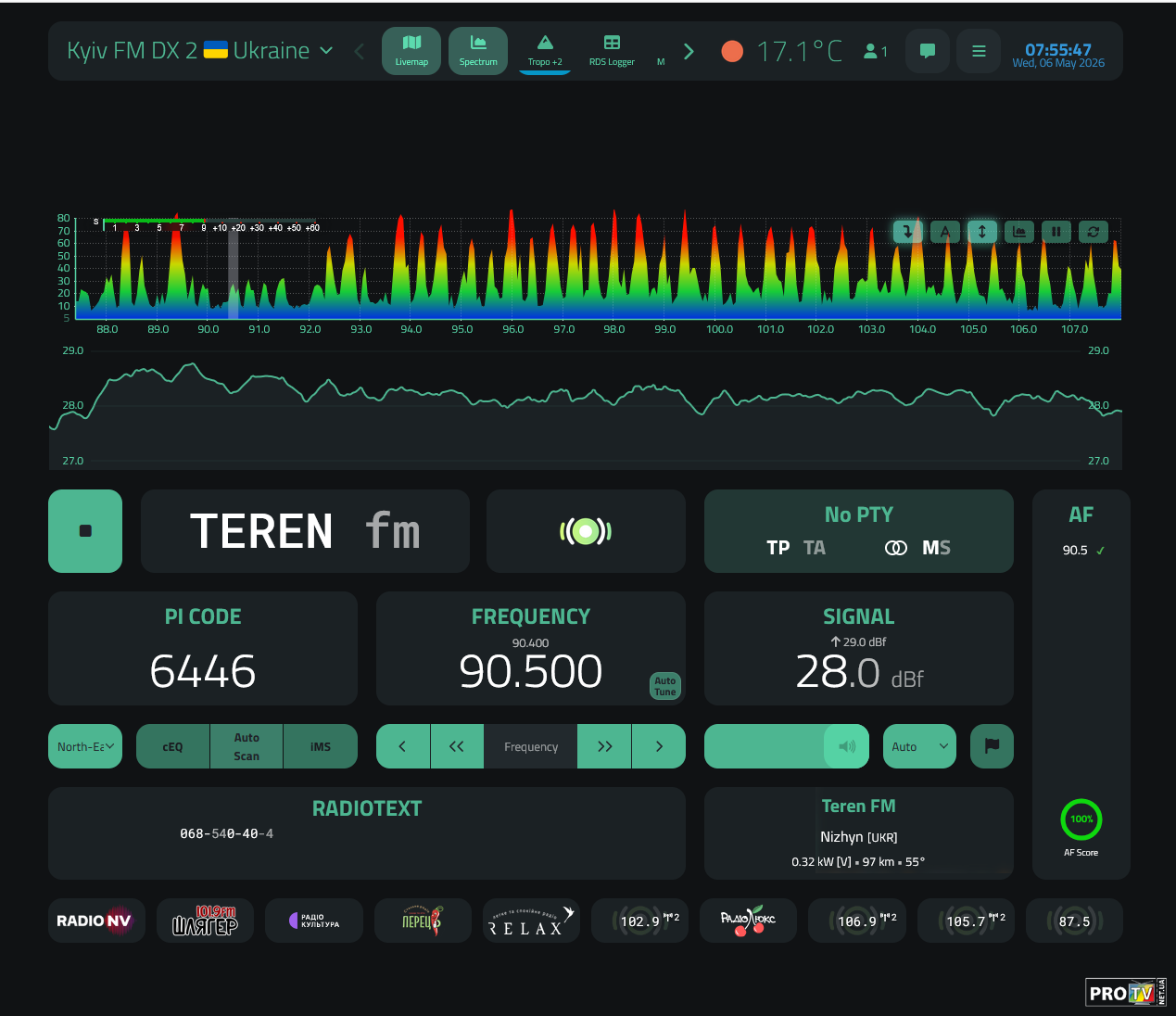Toggle Auto Tune on frequency panel
The width and height of the screenshot is (1176, 1016).
tap(665, 686)
